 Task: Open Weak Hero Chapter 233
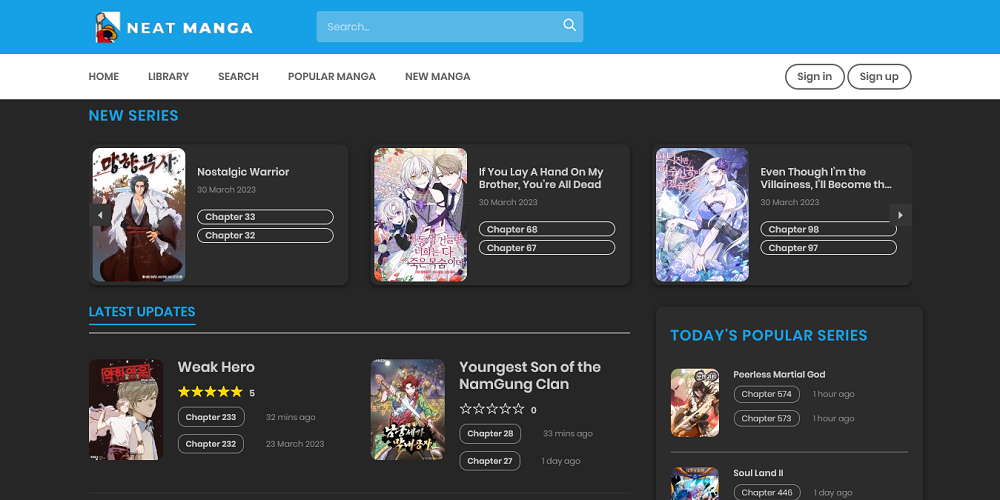click(211, 417)
